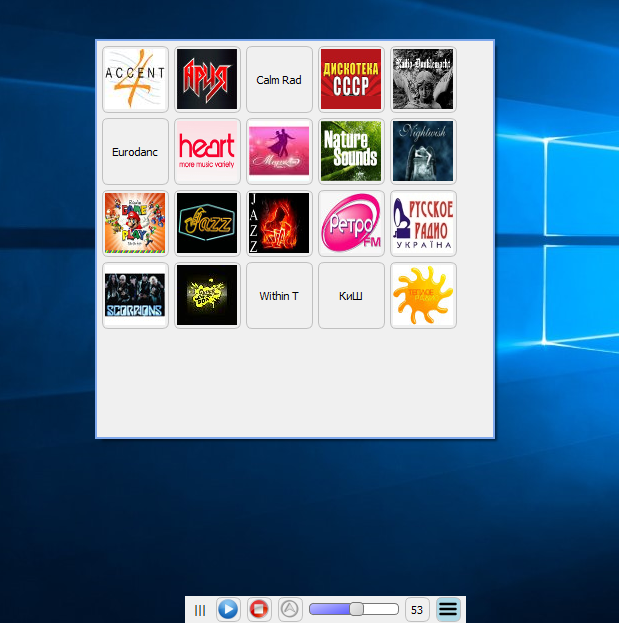Play the Nature Sounds station
Image resolution: width=619 pixels, height=623 pixels.
pos(351,151)
